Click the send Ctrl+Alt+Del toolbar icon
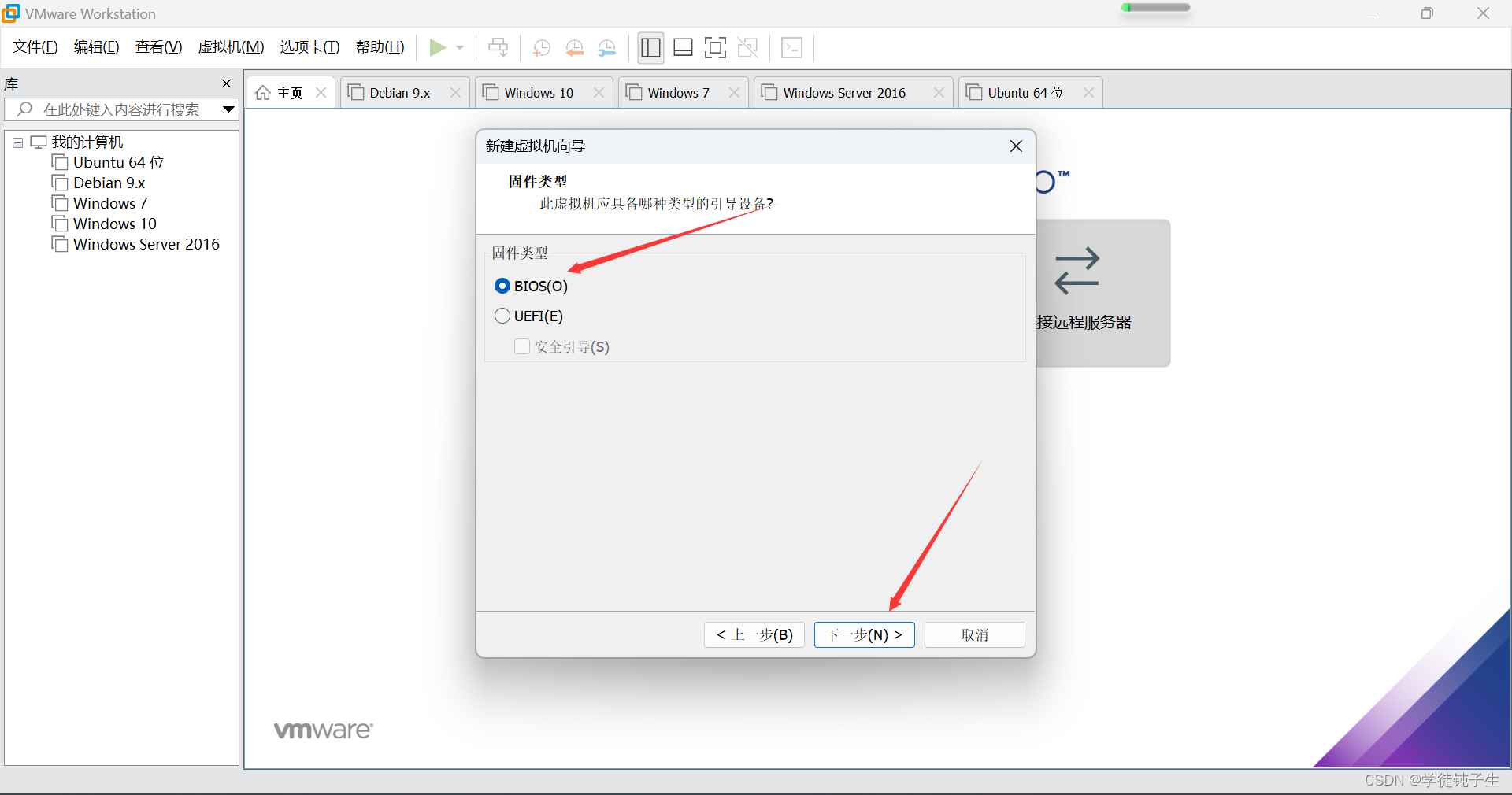 (x=498, y=48)
